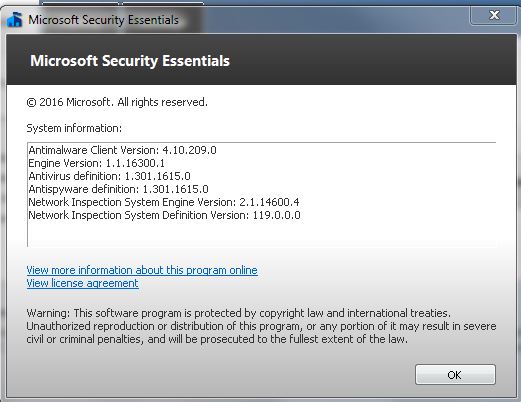Click the Microsoft Security Essentials castle icon
The image size is (521, 402).
pyautogui.click(x=15, y=20)
